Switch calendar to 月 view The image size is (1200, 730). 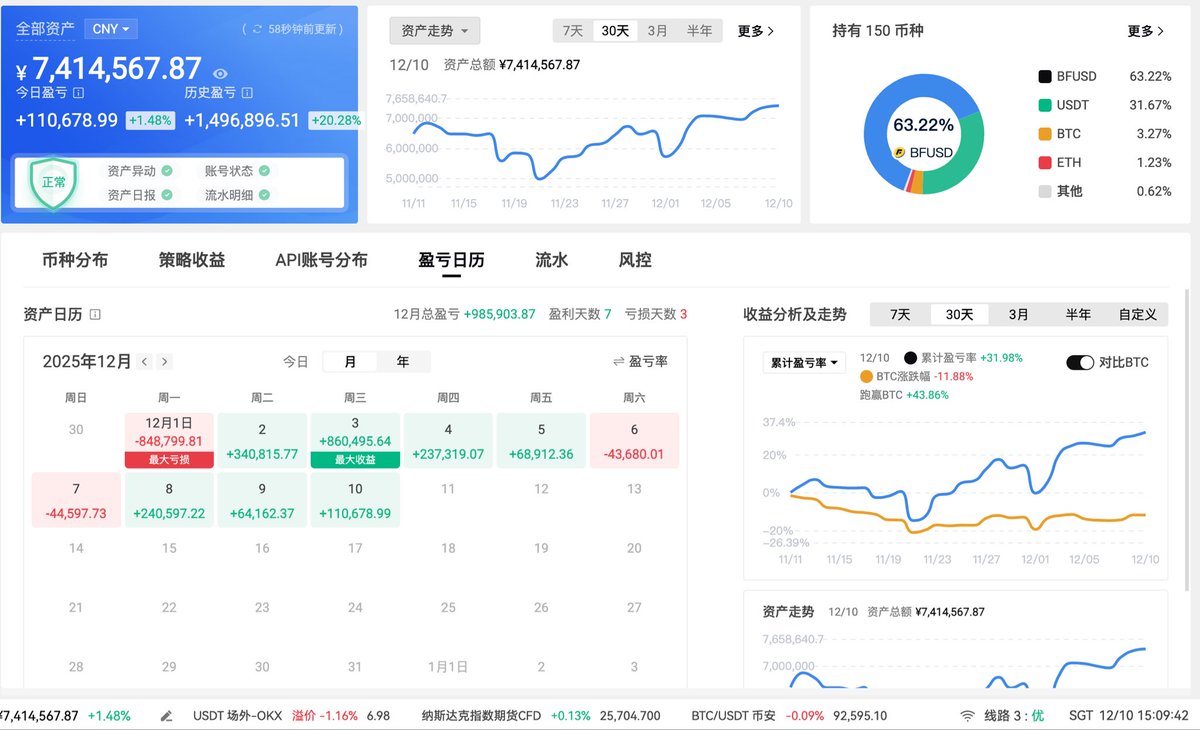(350, 362)
